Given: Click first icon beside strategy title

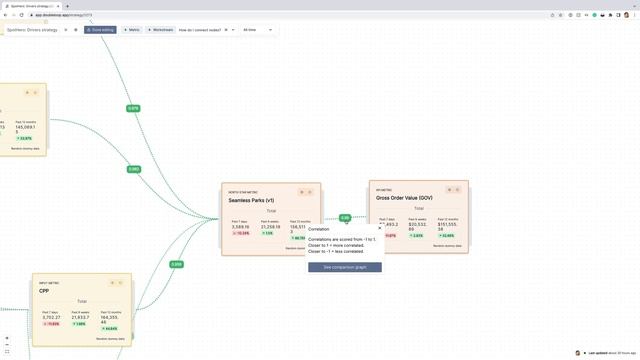Looking at the screenshot, I should pyautogui.click(x=66, y=30).
